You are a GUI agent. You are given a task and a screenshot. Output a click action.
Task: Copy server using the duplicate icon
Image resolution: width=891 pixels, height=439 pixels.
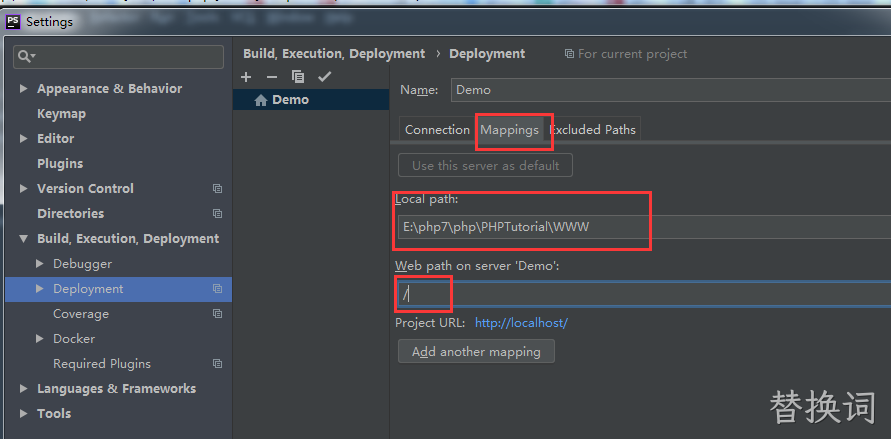(298, 77)
